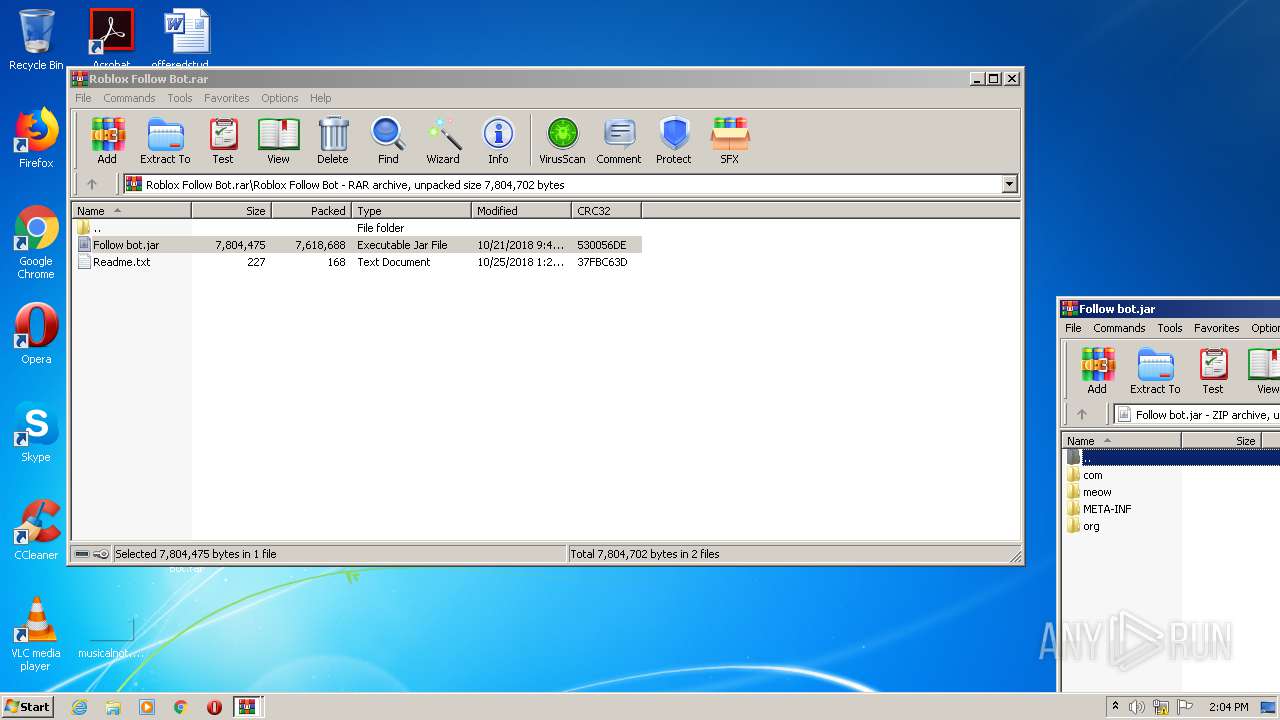This screenshot has width=1280, height=720.
Task: Sort by the Type column header
Action: click(411, 211)
